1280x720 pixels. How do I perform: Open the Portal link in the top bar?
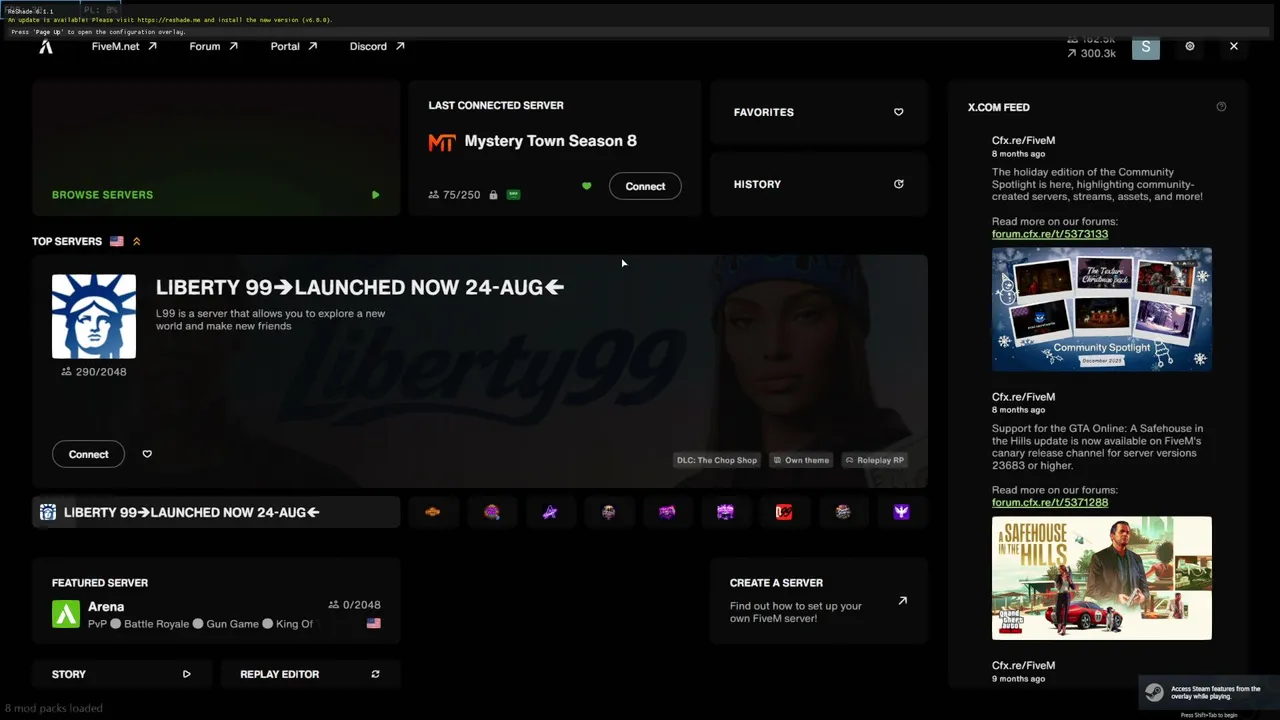tap(294, 46)
